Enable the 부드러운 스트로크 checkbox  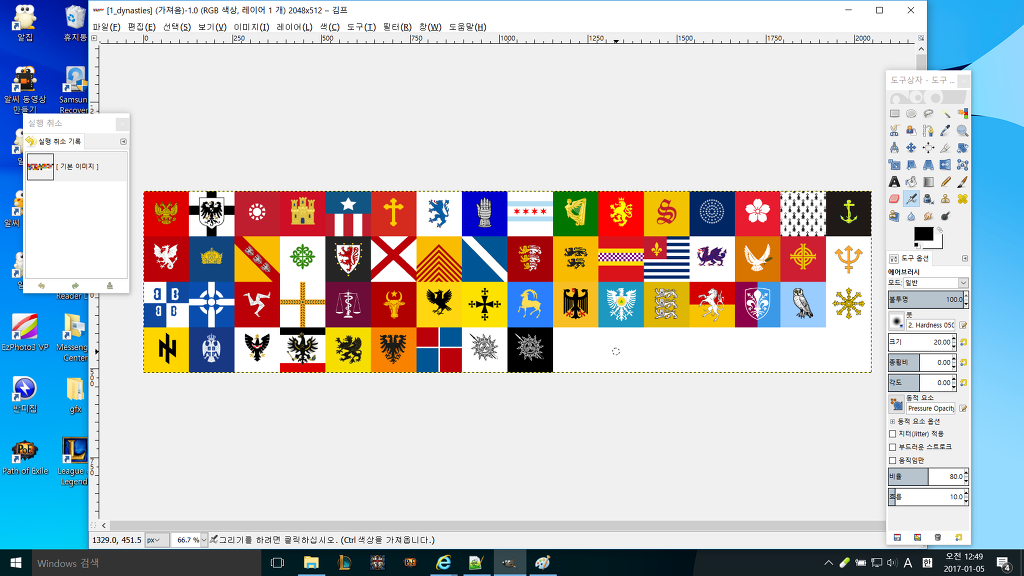[893, 447]
